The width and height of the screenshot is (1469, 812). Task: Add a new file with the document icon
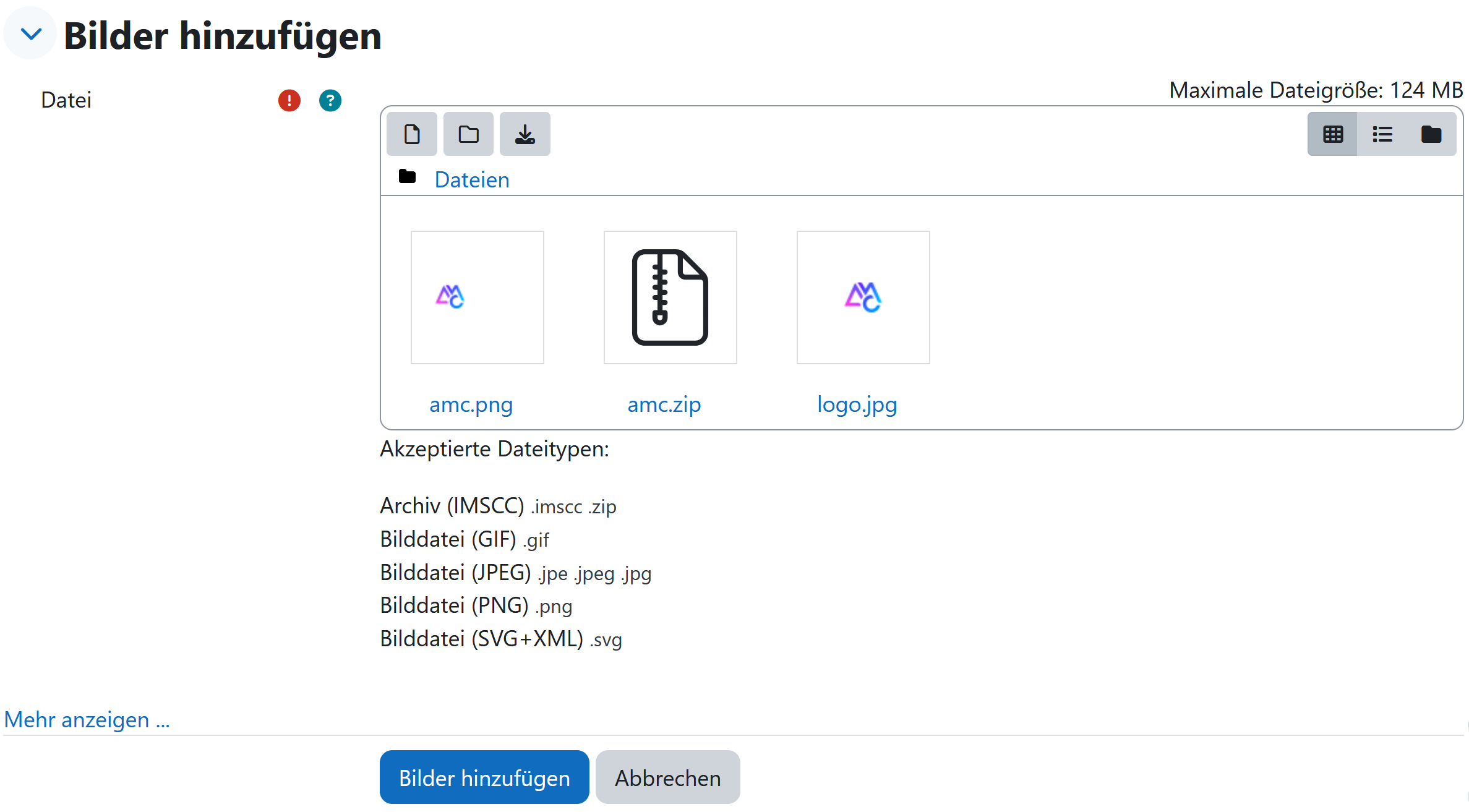point(412,134)
